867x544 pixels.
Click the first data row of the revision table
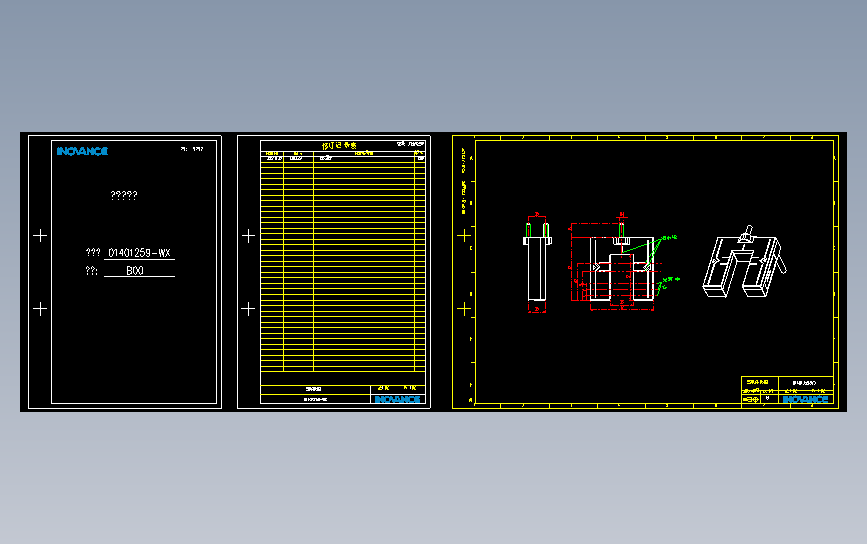click(343, 159)
